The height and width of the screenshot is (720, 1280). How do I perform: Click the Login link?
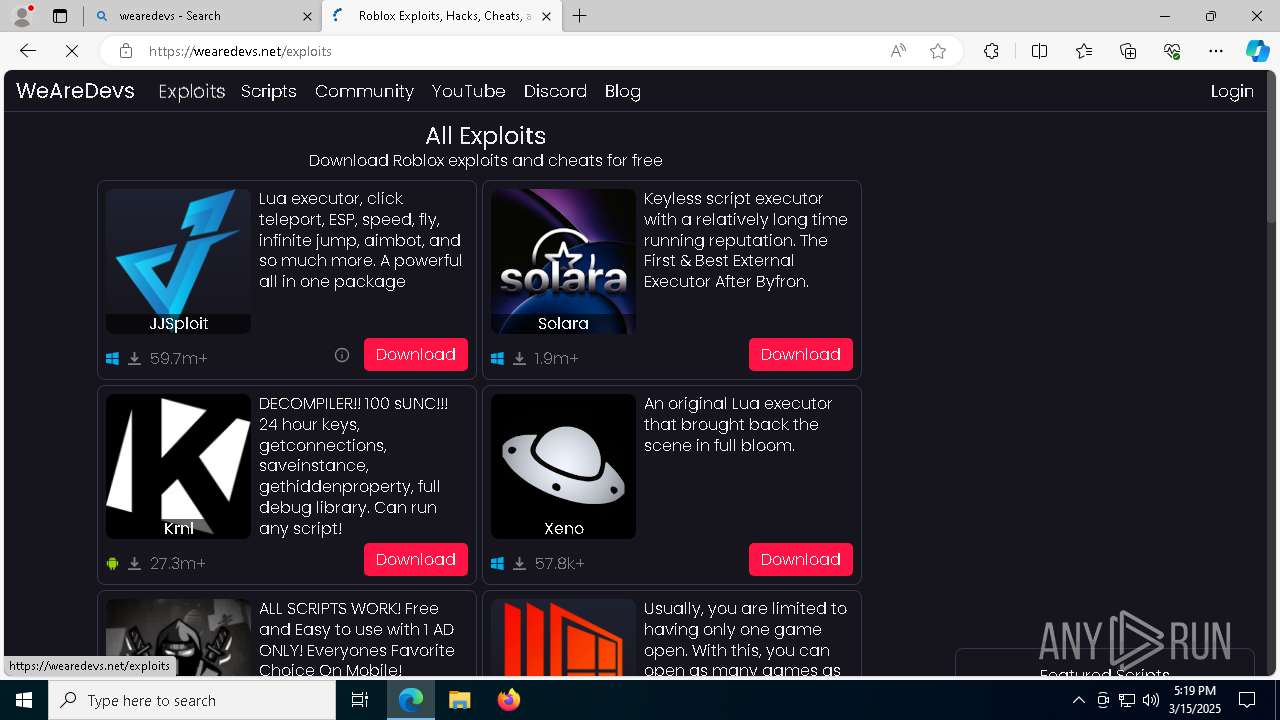coord(1232,91)
